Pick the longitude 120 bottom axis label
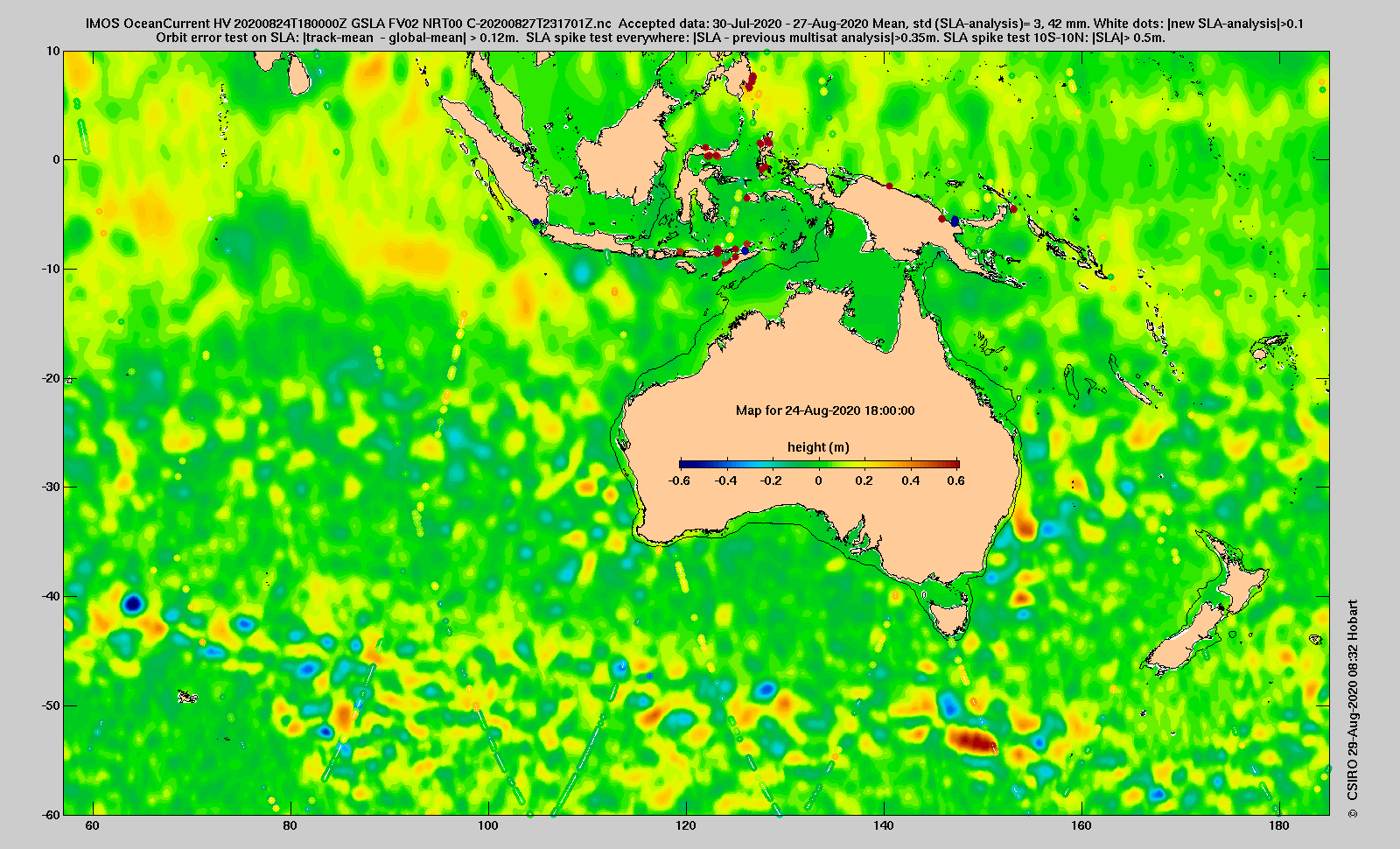 (x=686, y=826)
